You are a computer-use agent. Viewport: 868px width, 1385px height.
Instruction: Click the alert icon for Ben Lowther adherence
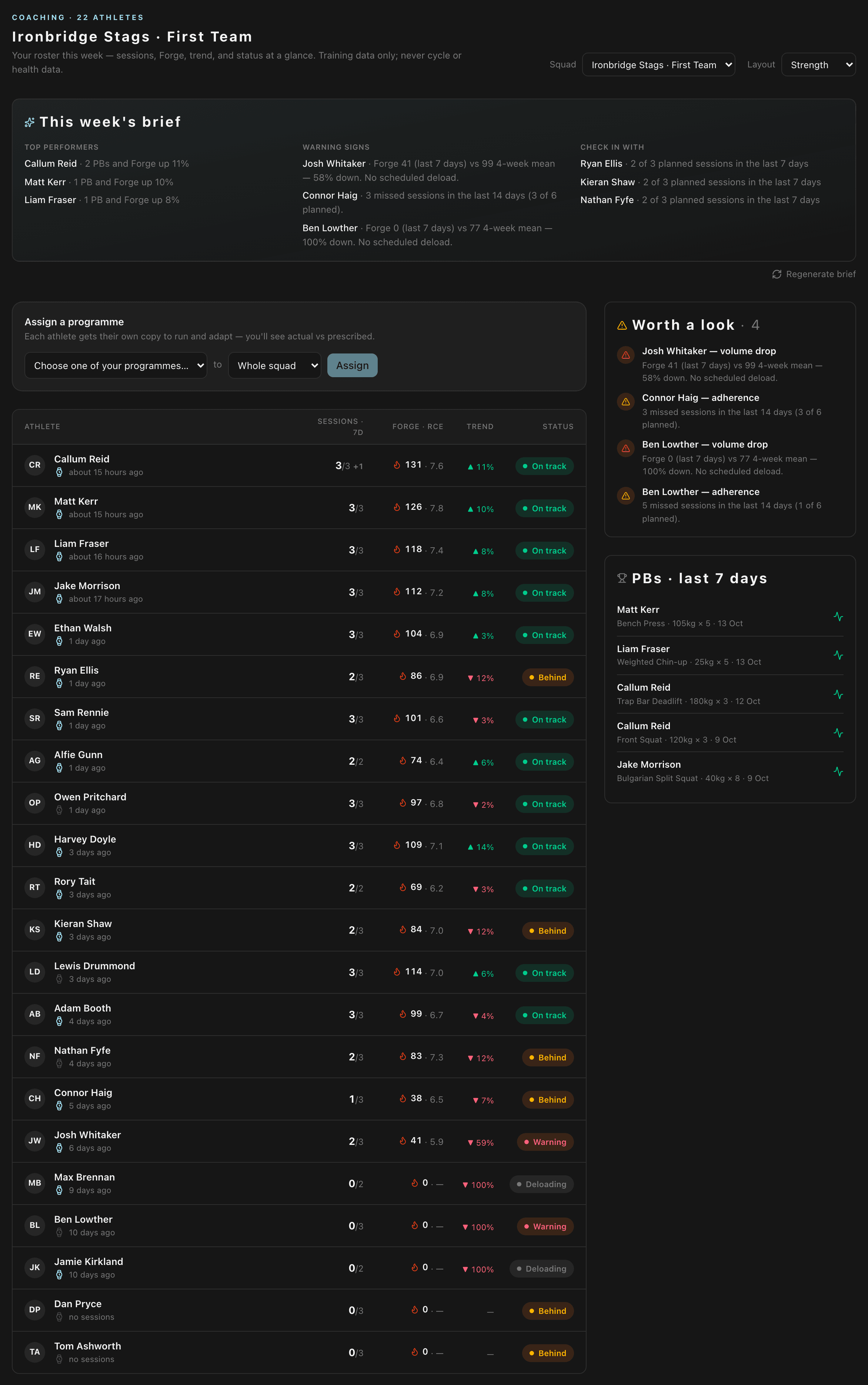point(626,495)
